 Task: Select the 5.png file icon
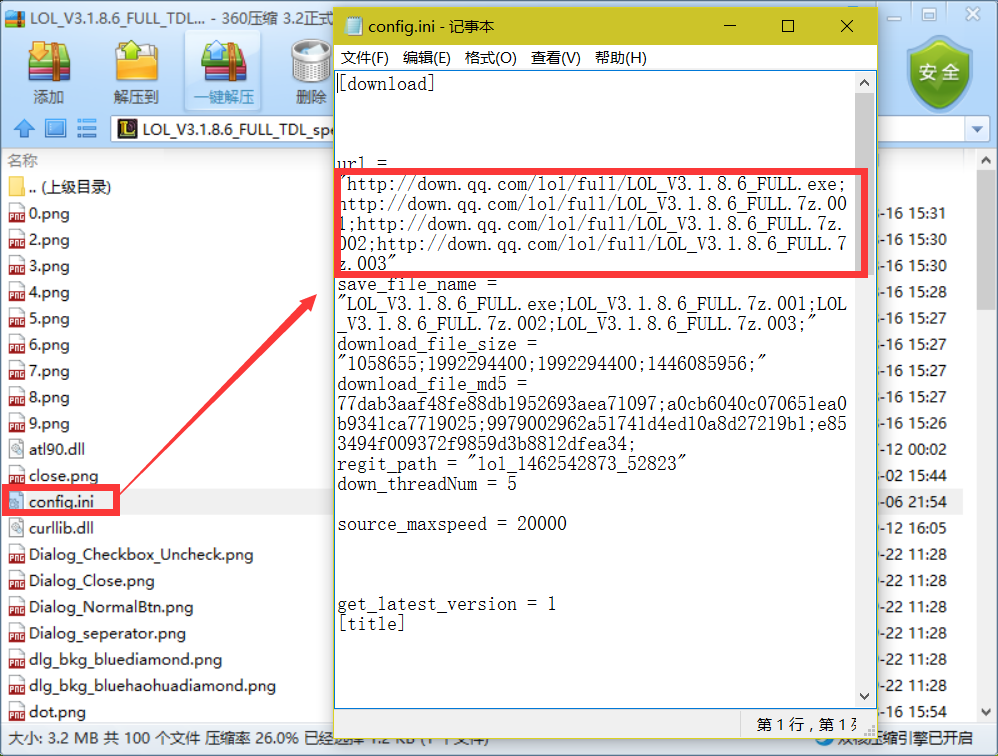[x=17, y=319]
